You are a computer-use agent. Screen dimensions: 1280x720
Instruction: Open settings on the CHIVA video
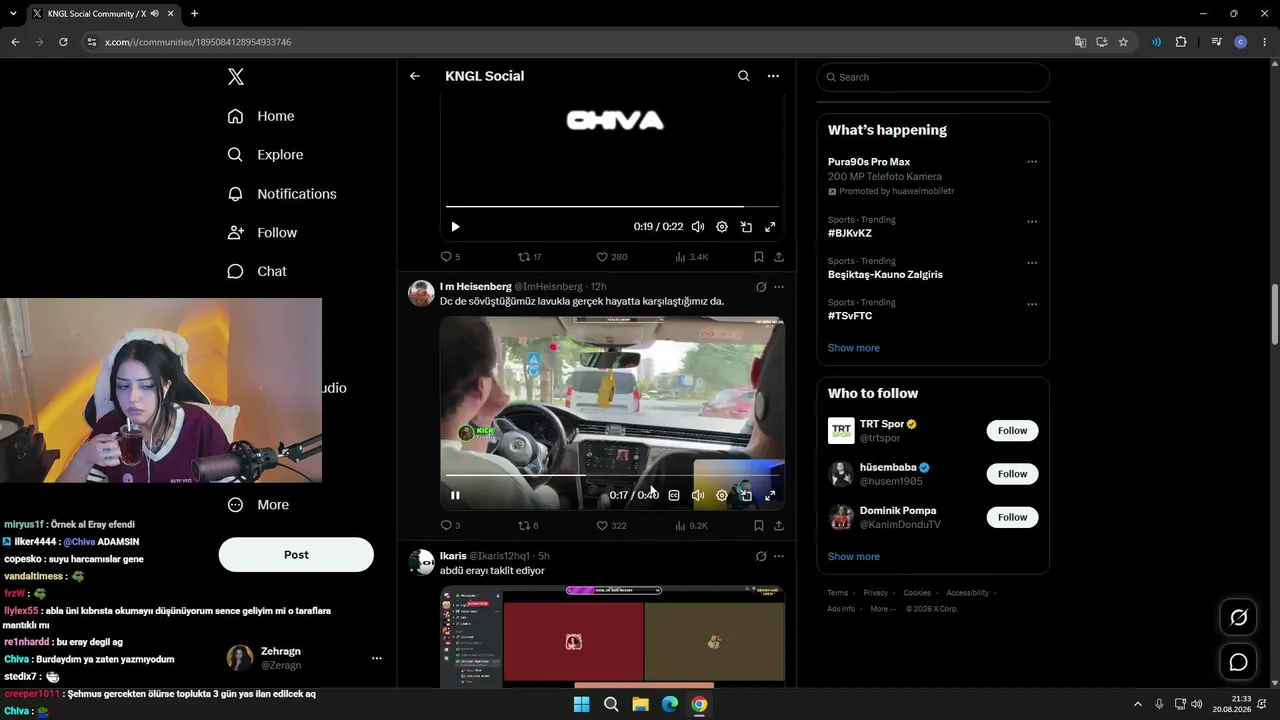click(722, 227)
